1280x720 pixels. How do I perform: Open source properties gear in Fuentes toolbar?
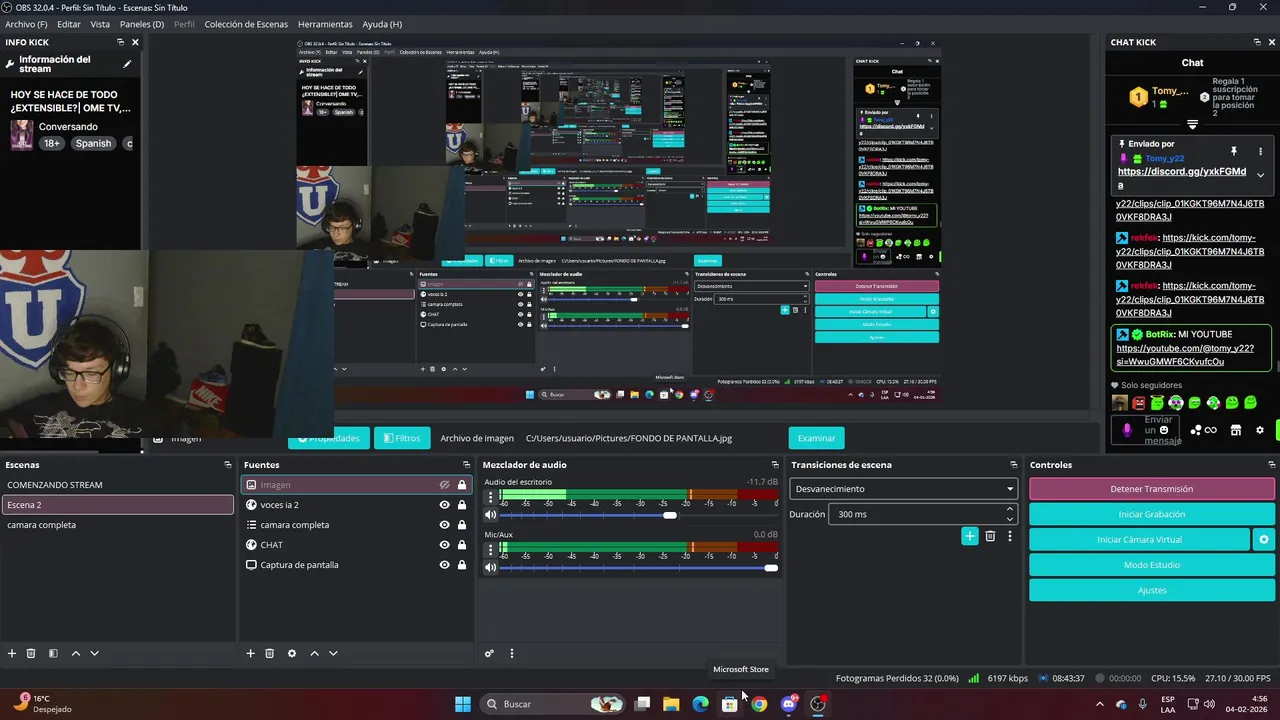click(292, 653)
